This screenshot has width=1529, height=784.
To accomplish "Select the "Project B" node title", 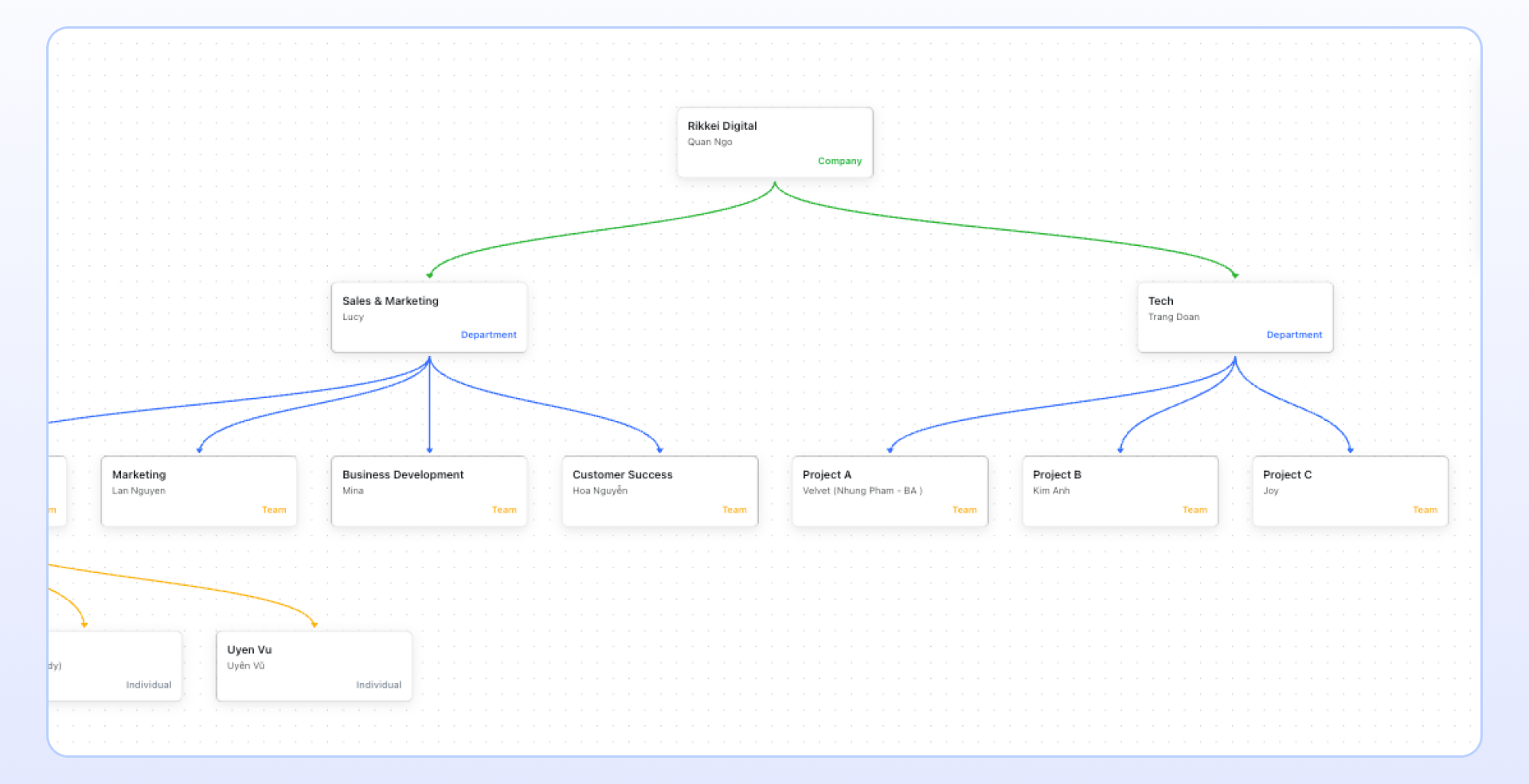I will (1057, 474).
